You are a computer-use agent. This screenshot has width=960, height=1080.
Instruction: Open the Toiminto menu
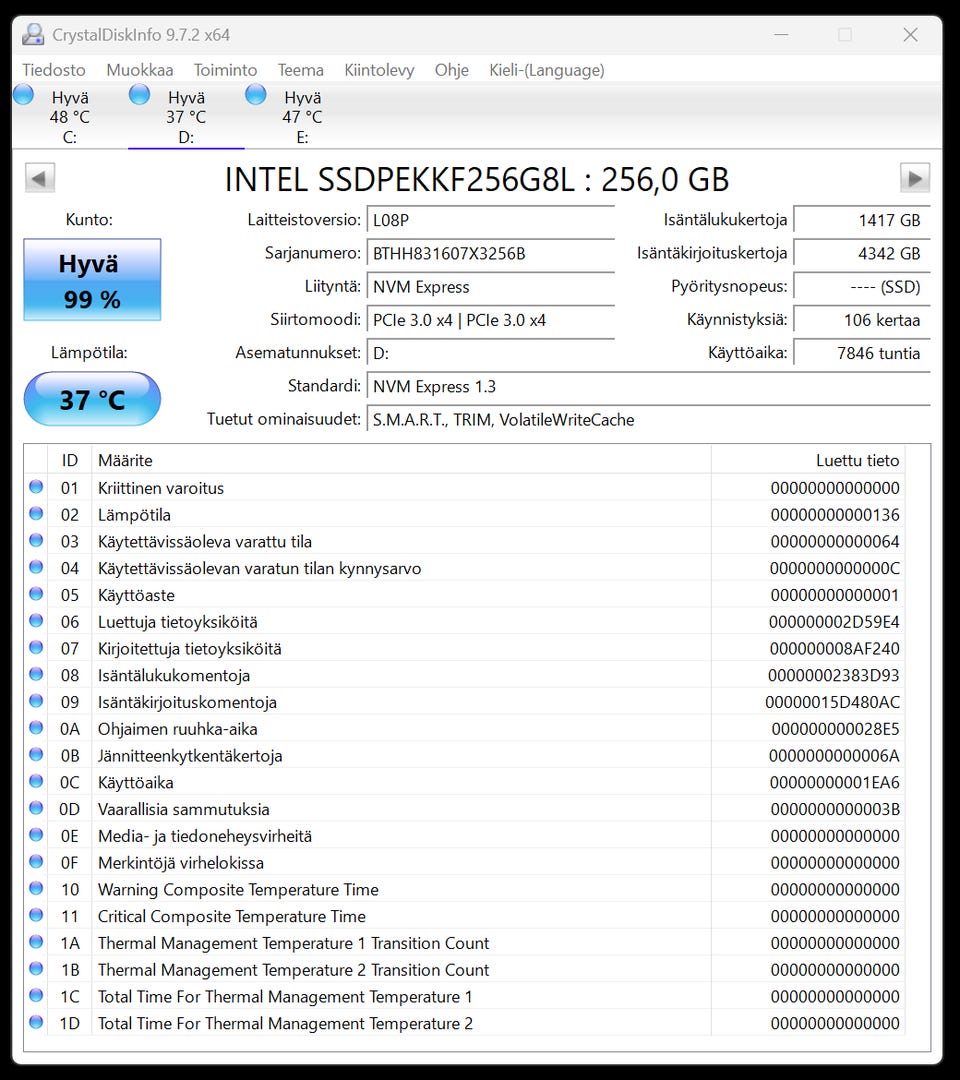pyautogui.click(x=225, y=70)
